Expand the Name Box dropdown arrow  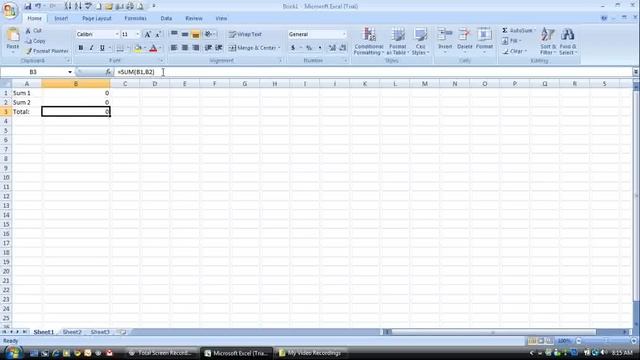[70, 72]
